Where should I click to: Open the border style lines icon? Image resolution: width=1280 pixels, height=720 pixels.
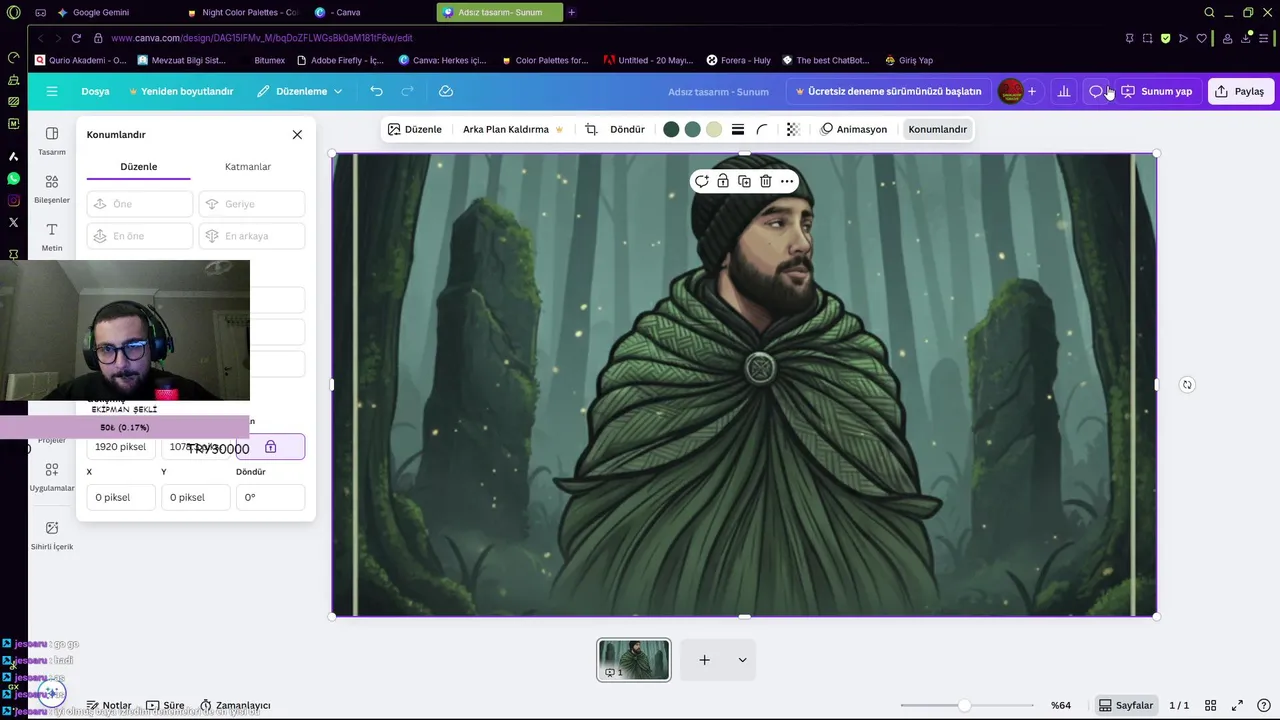pos(738,129)
